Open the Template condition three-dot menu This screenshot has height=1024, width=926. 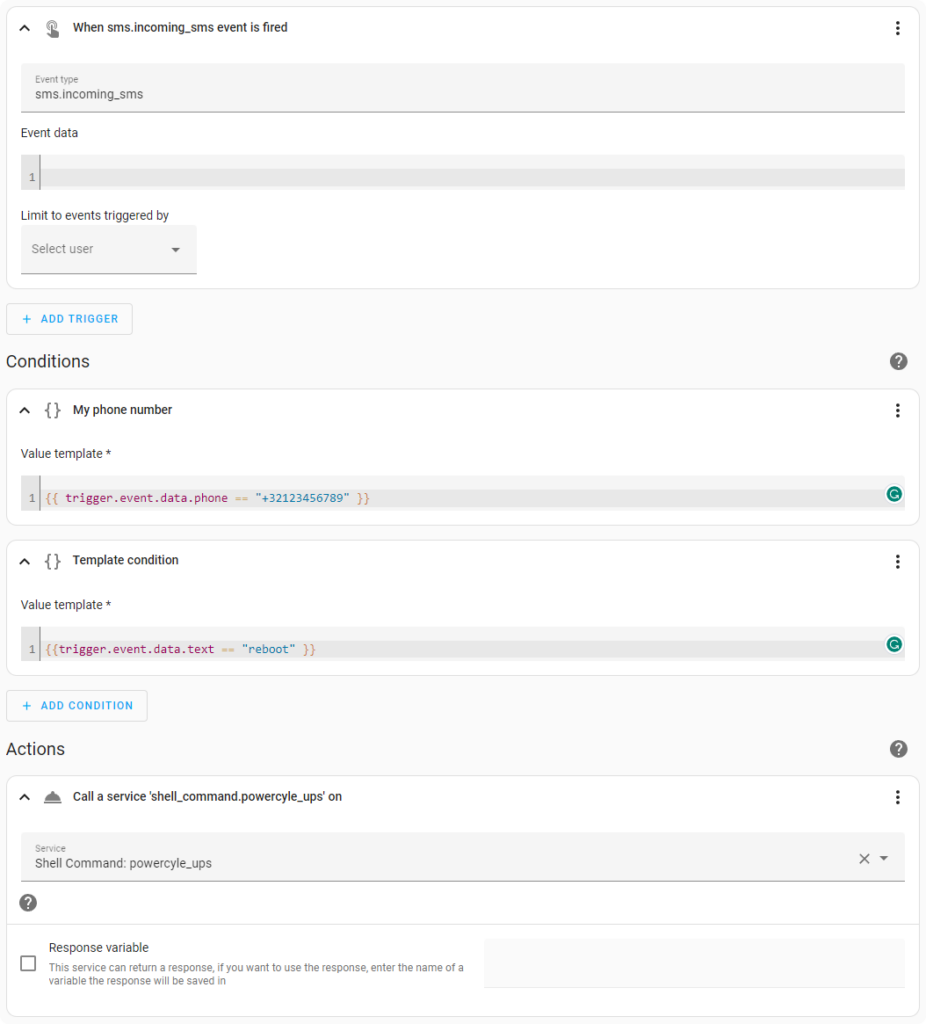coord(897,562)
